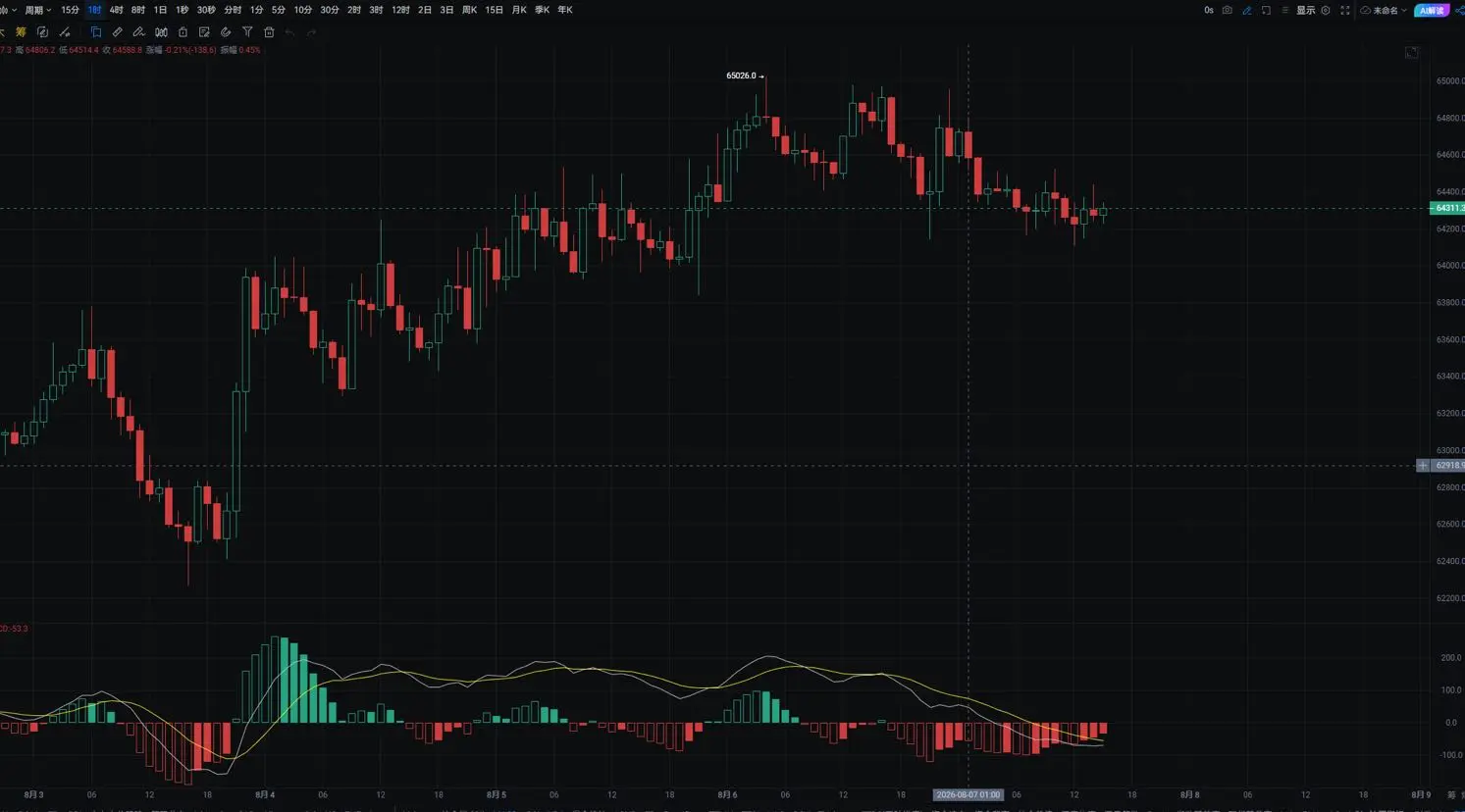The height and width of the screenshot is (812, 1465).
Task: Click the layout window icon
Action: coord(1266,10)
